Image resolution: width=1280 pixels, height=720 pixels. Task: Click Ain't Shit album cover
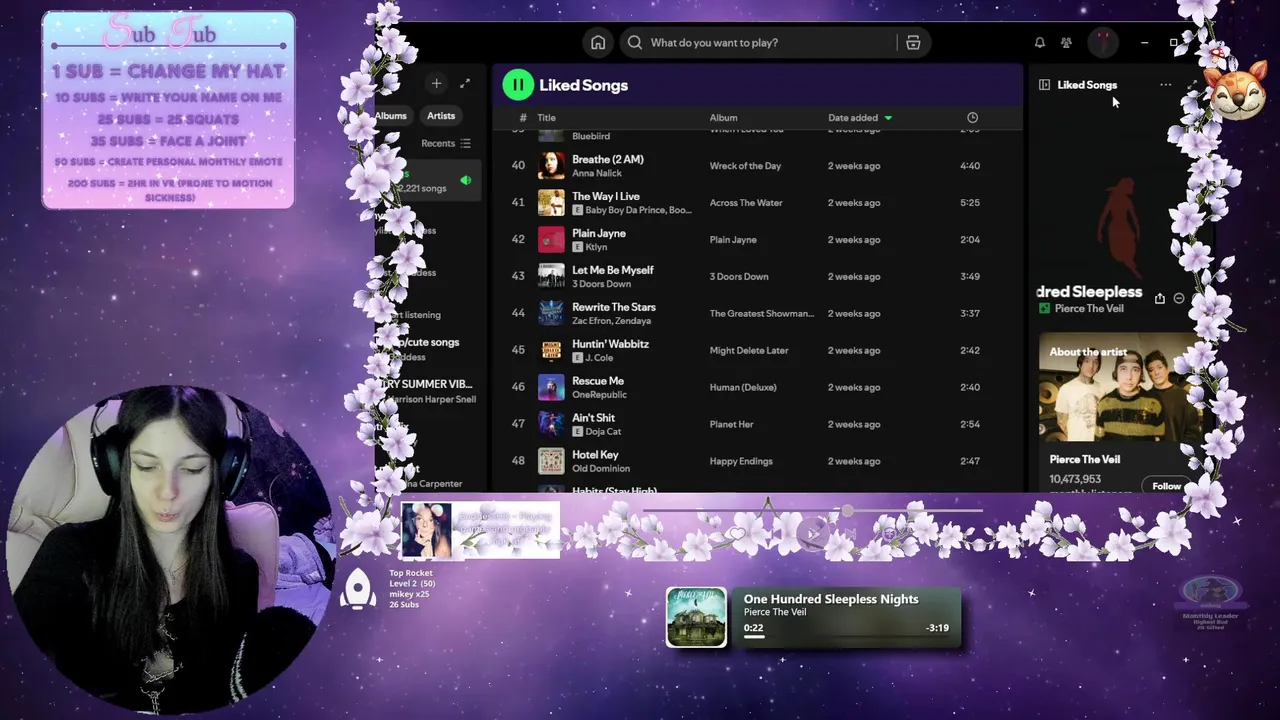(551, 425)
